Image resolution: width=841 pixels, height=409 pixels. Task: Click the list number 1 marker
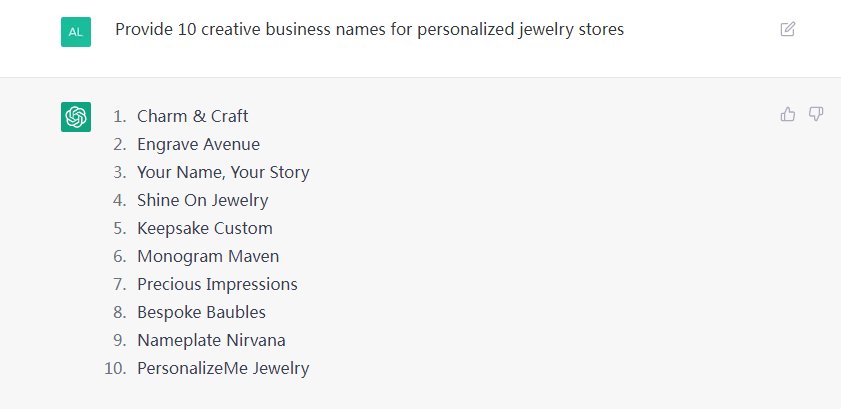coord(119,116)
